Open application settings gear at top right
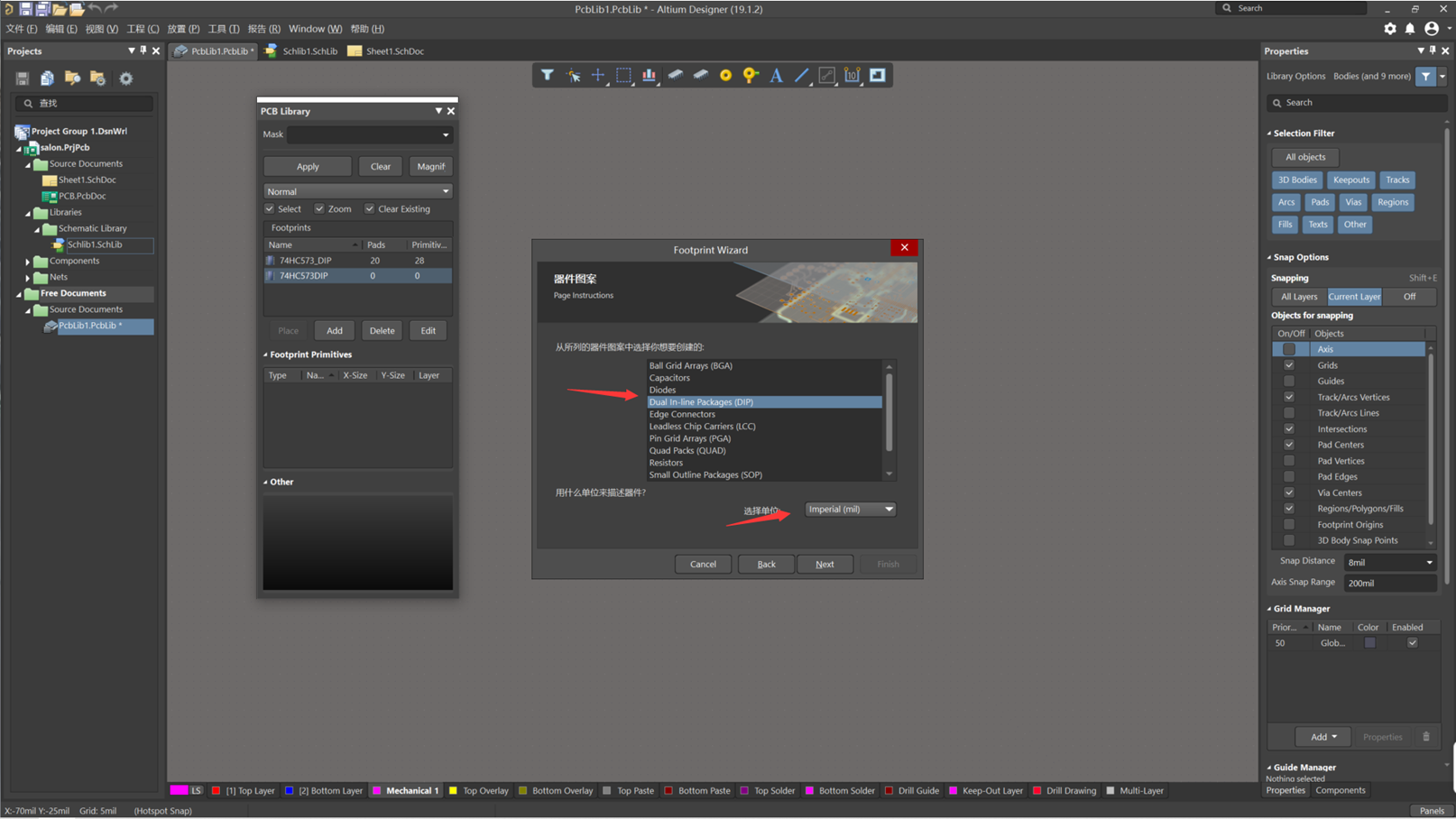The image size is (1456, 819). tap(1390, 29)
